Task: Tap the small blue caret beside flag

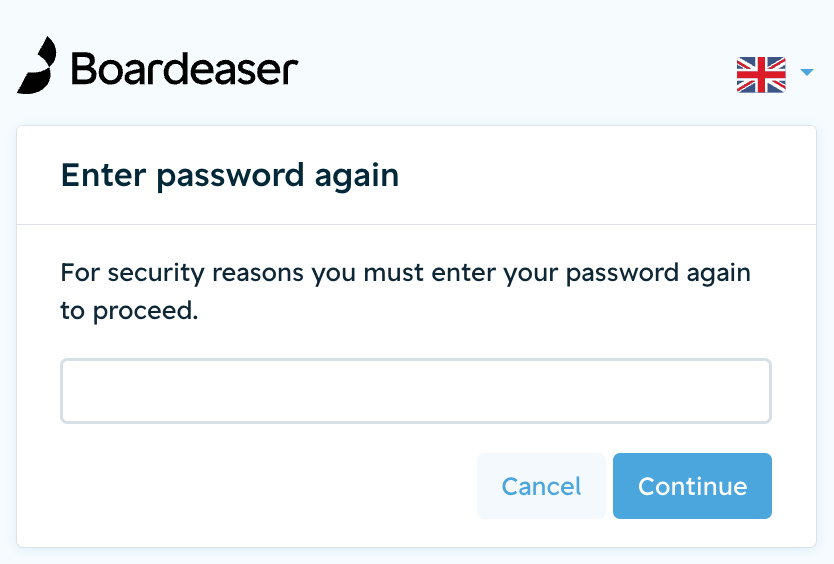Action: point(807,72)
